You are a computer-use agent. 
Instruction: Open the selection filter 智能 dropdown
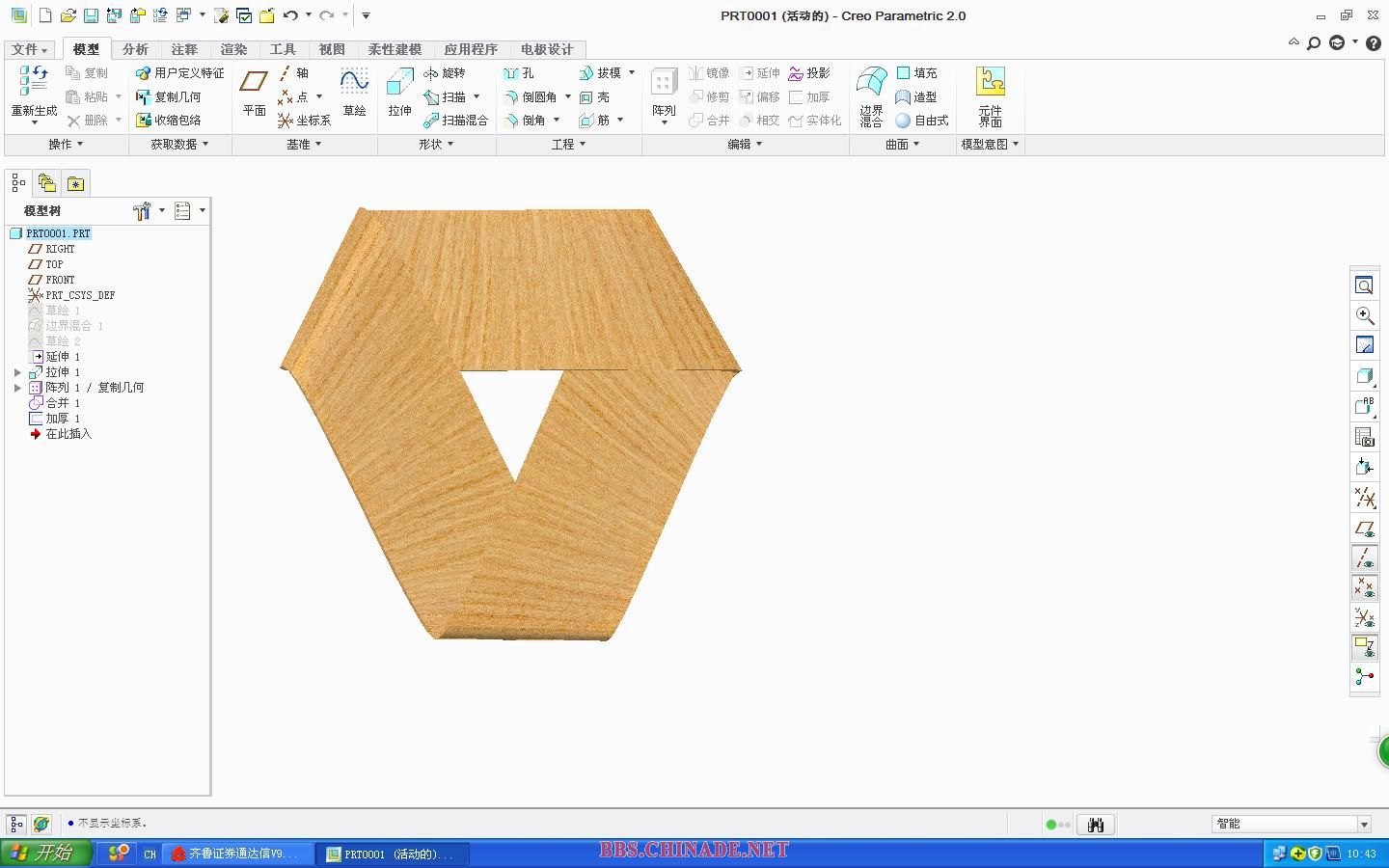(1364, 824)
